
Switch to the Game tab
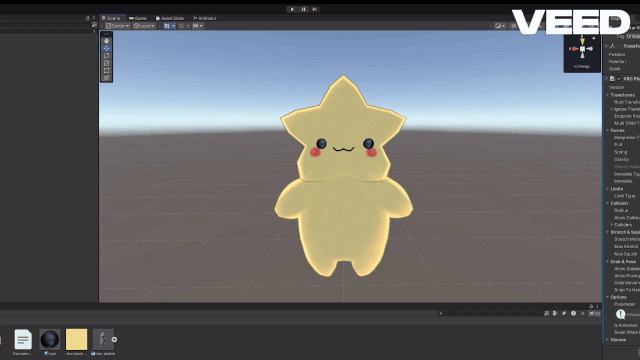pyautogui.click(x=138, y=18)
